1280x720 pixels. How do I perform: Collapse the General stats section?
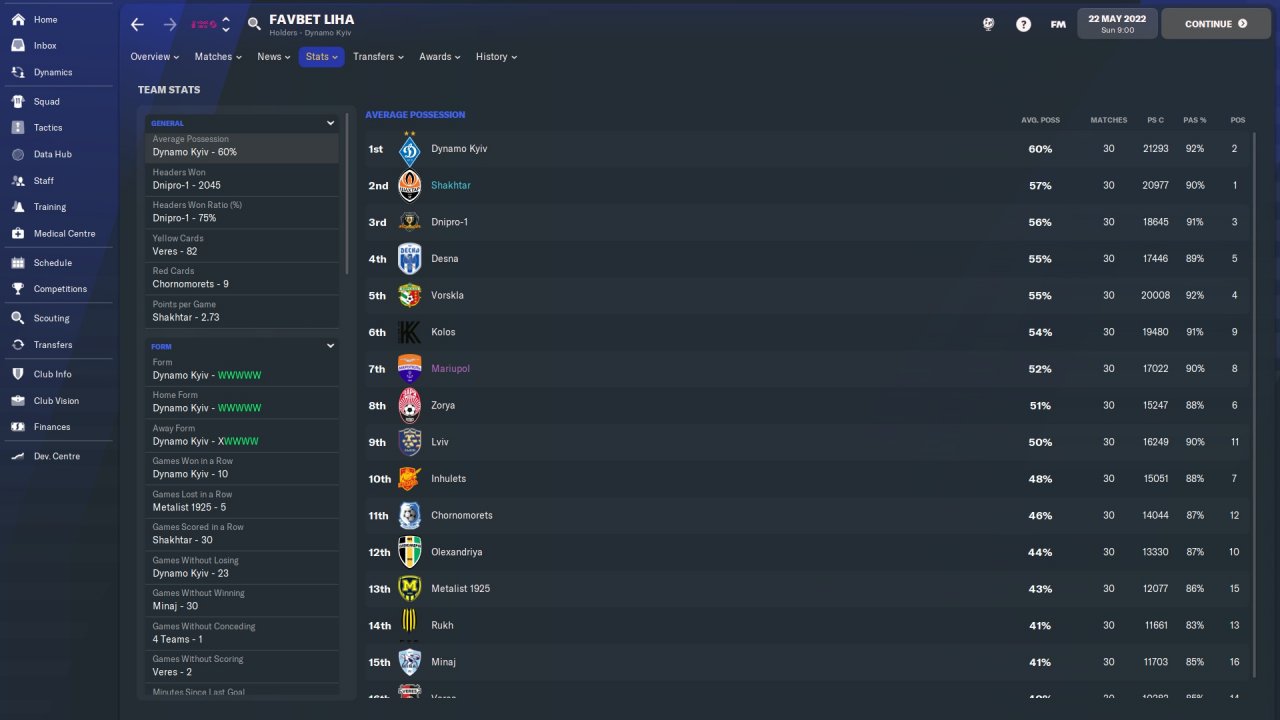pos(330,123)
